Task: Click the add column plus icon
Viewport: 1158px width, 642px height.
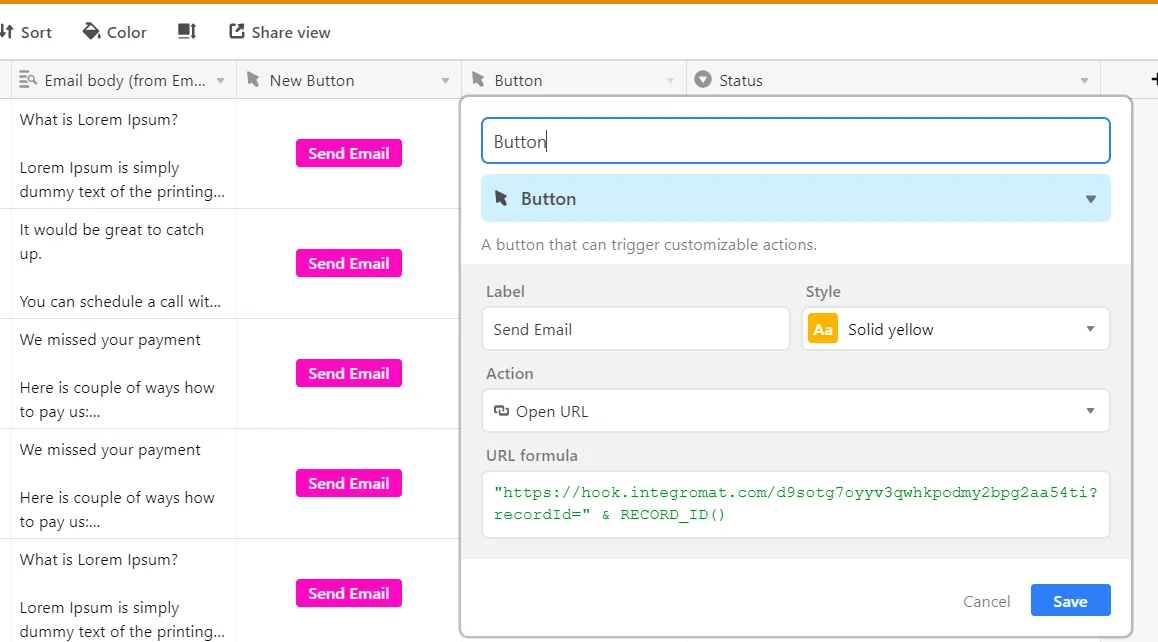Action: coord(1154,78)
